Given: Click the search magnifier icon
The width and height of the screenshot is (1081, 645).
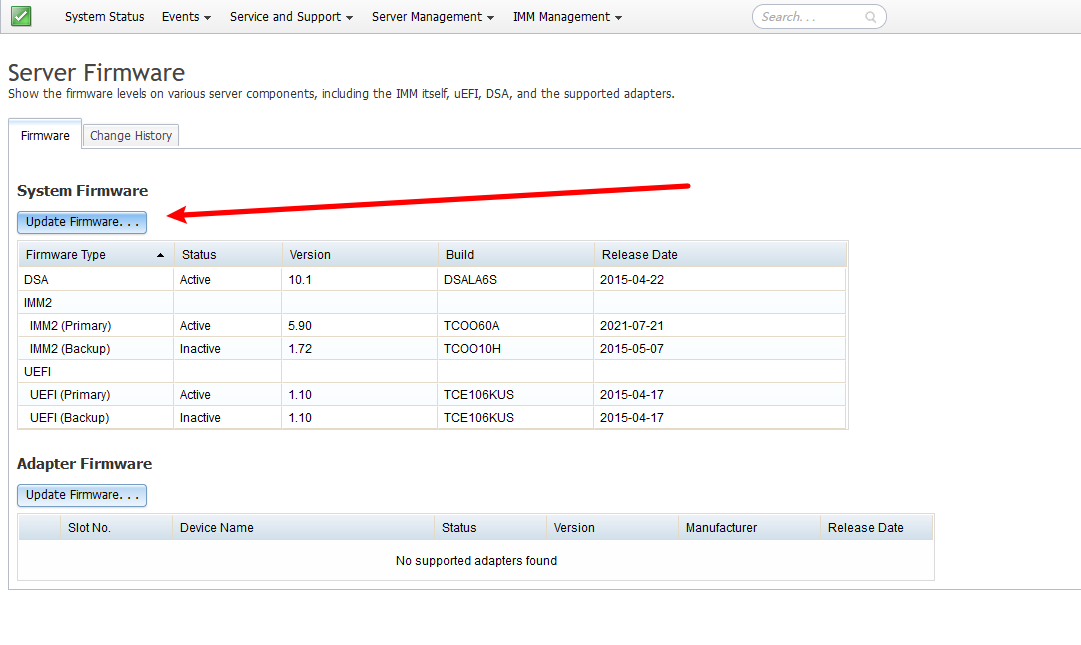Looking at the screenshot, I should (x=871, y=17).
